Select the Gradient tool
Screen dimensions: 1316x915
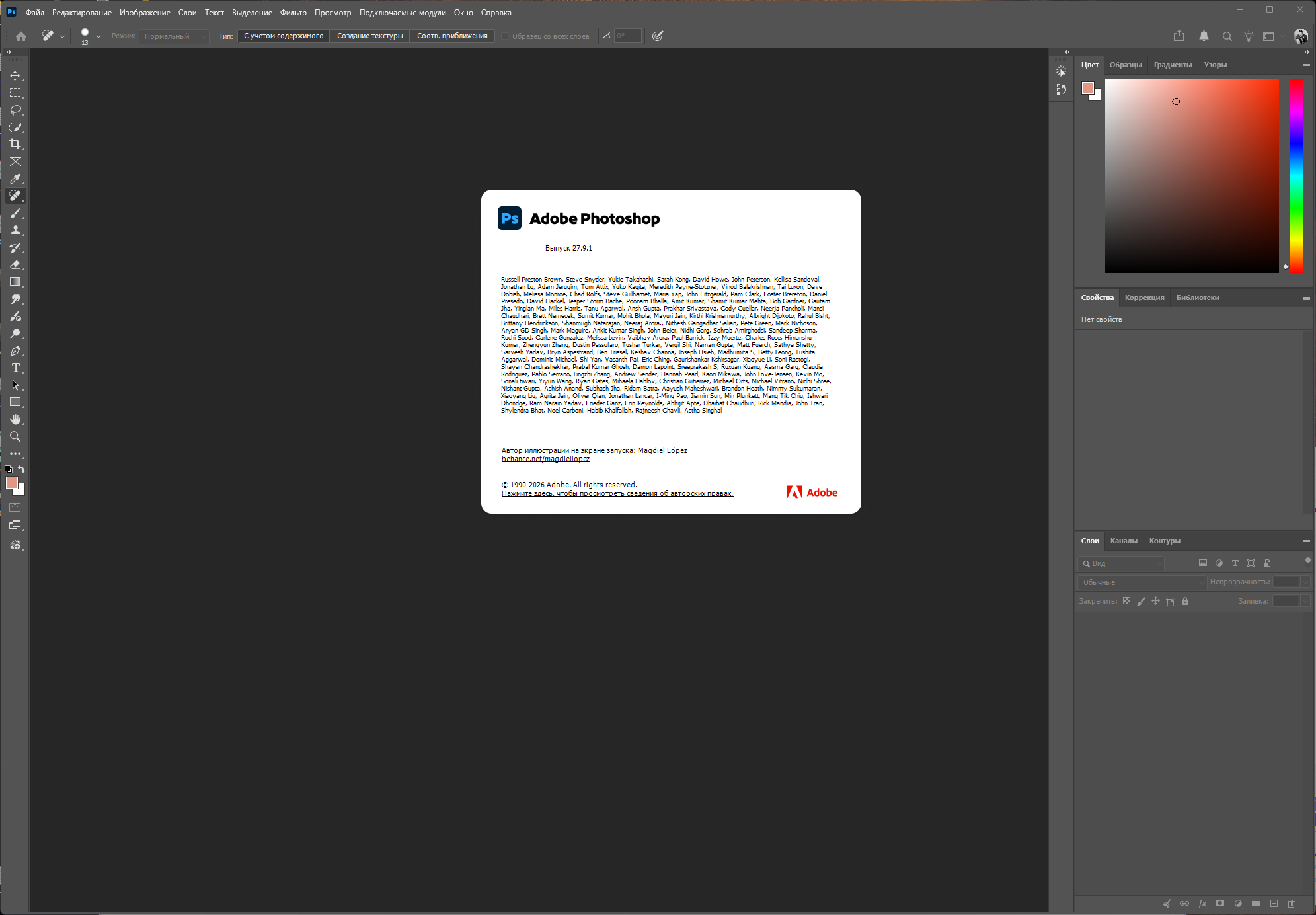tap(15, 282)
